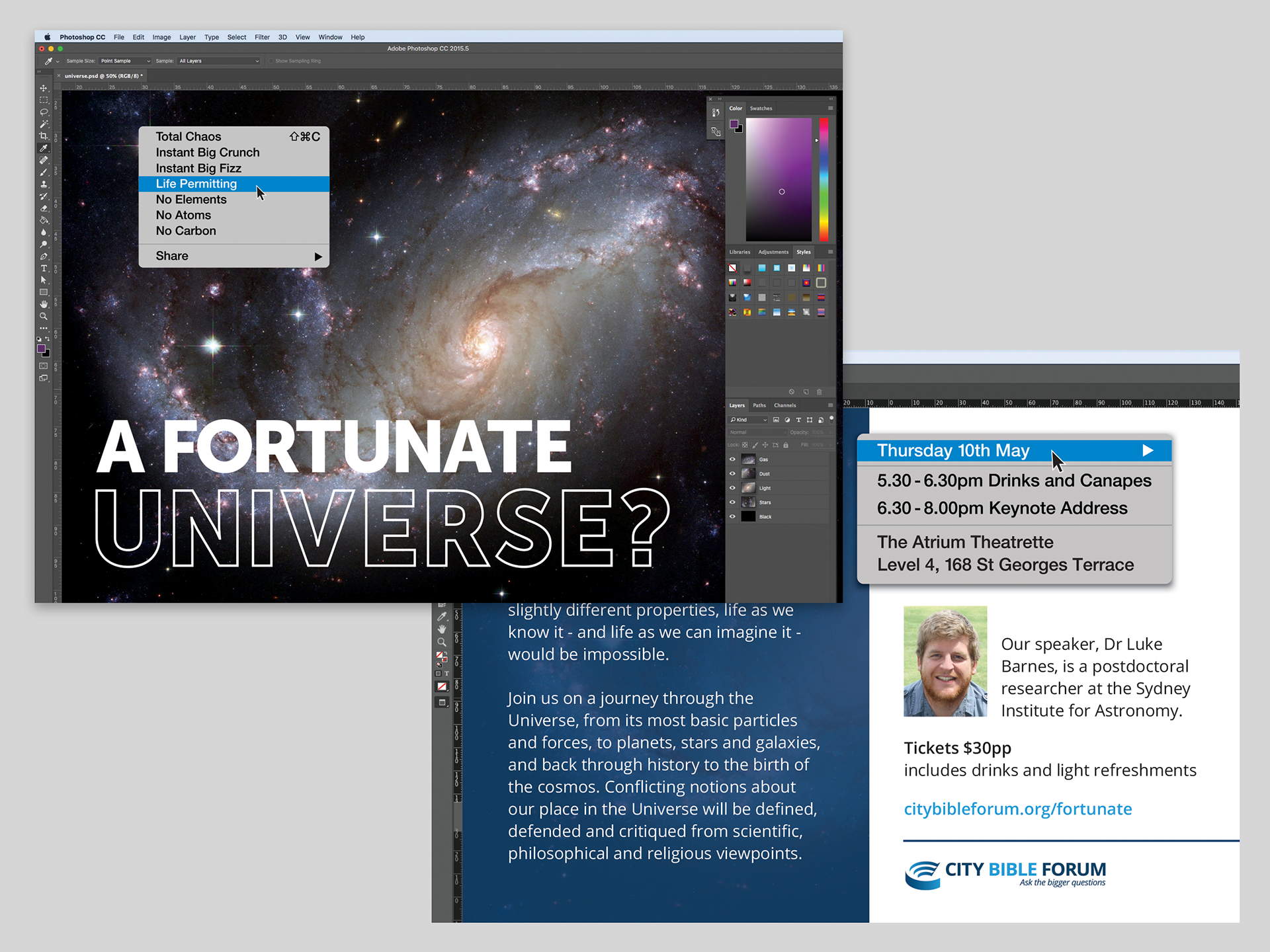Select the Rectangle shape tool
Image resolution: width=1270 pixels, height=952 pixels.
click(44, 292)
